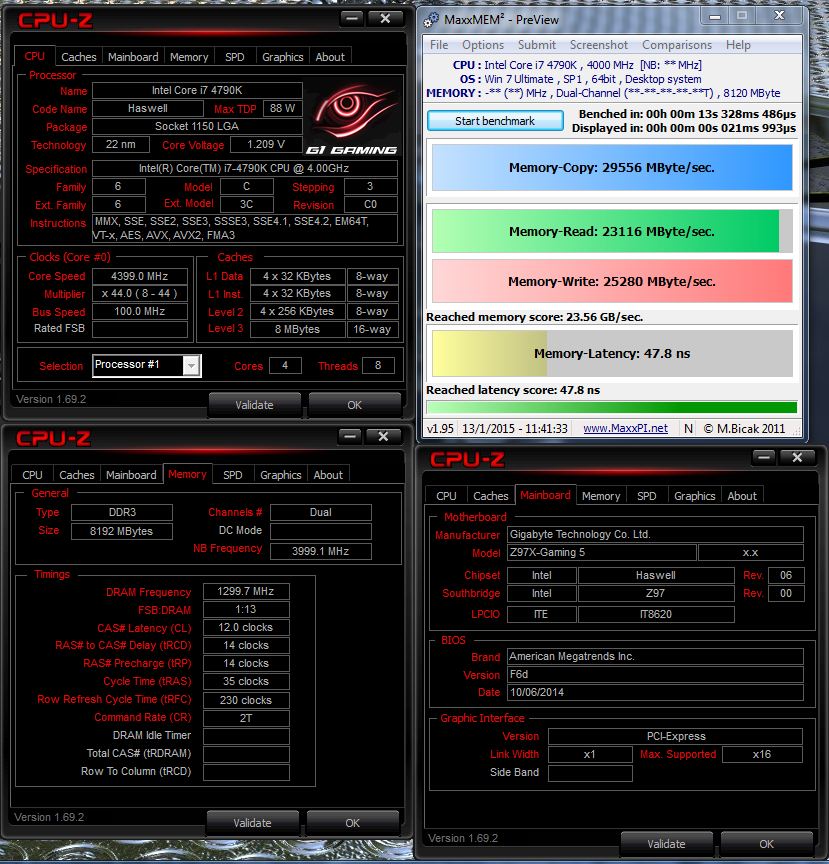This screenshot has height=864, width=829.
Task: Minimize the Memory CPU-Z window
Action: [x=349, y=436]
